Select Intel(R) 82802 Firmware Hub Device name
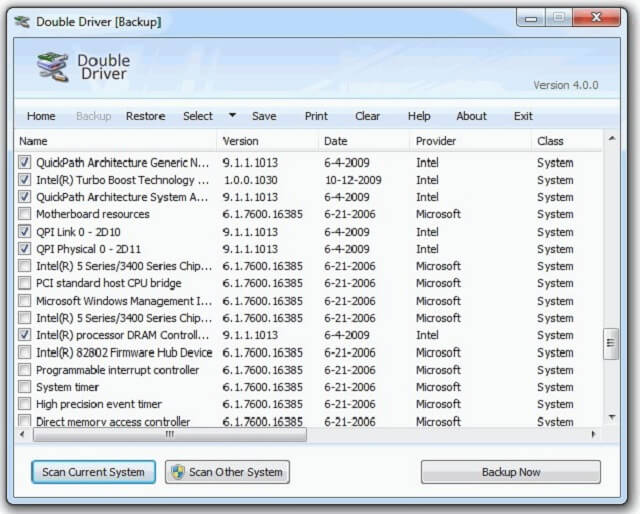The image size is (640, 514). point(124,352)
